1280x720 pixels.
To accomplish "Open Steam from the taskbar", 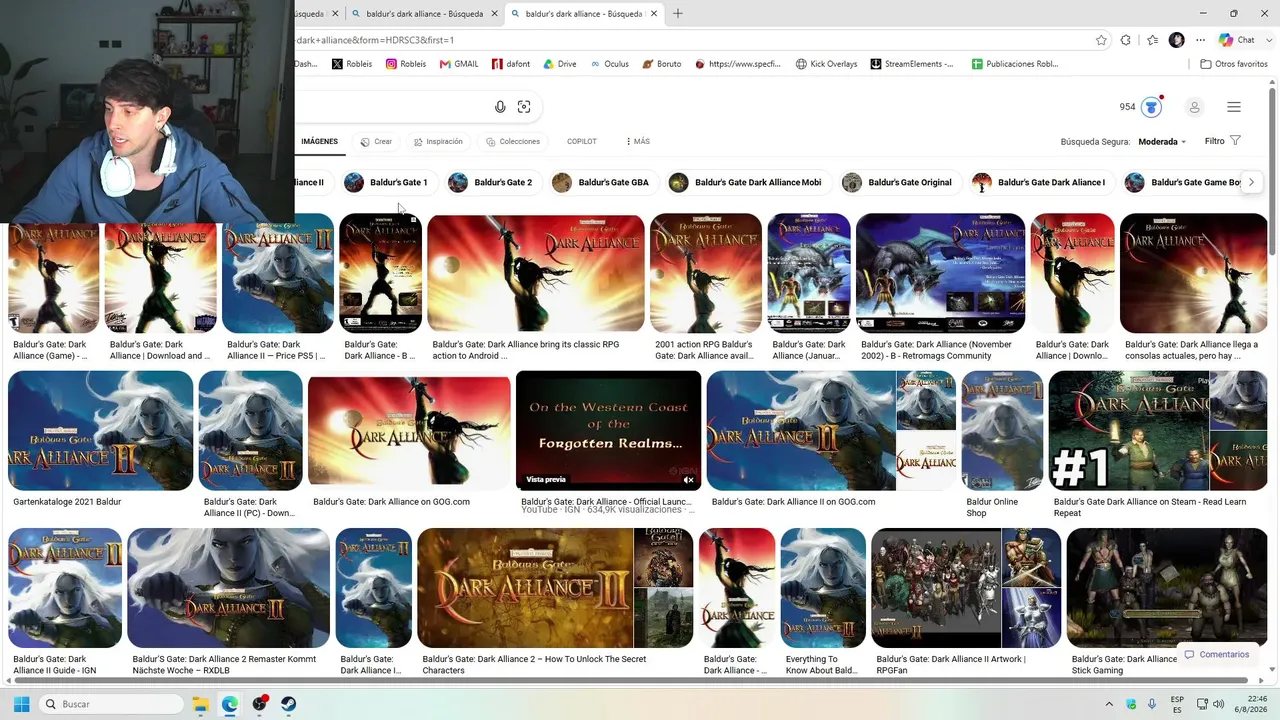I will 289,704.
